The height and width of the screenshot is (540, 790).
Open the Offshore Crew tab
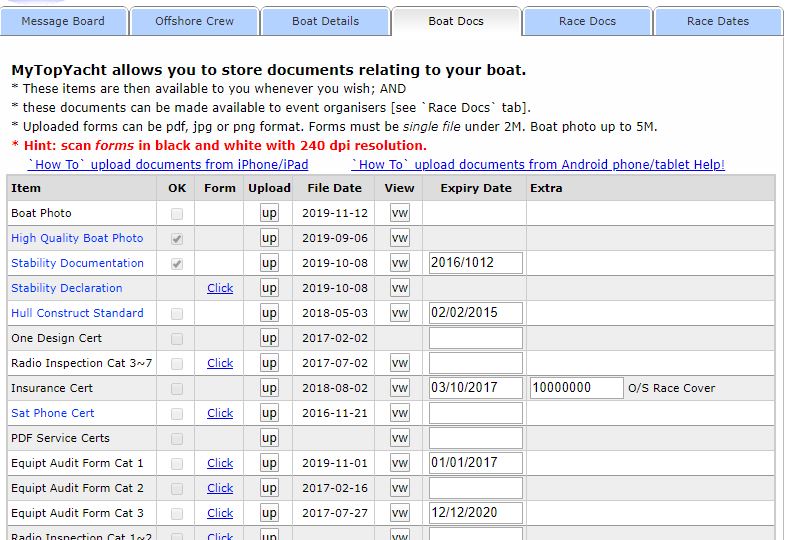(x=194, y=21)
